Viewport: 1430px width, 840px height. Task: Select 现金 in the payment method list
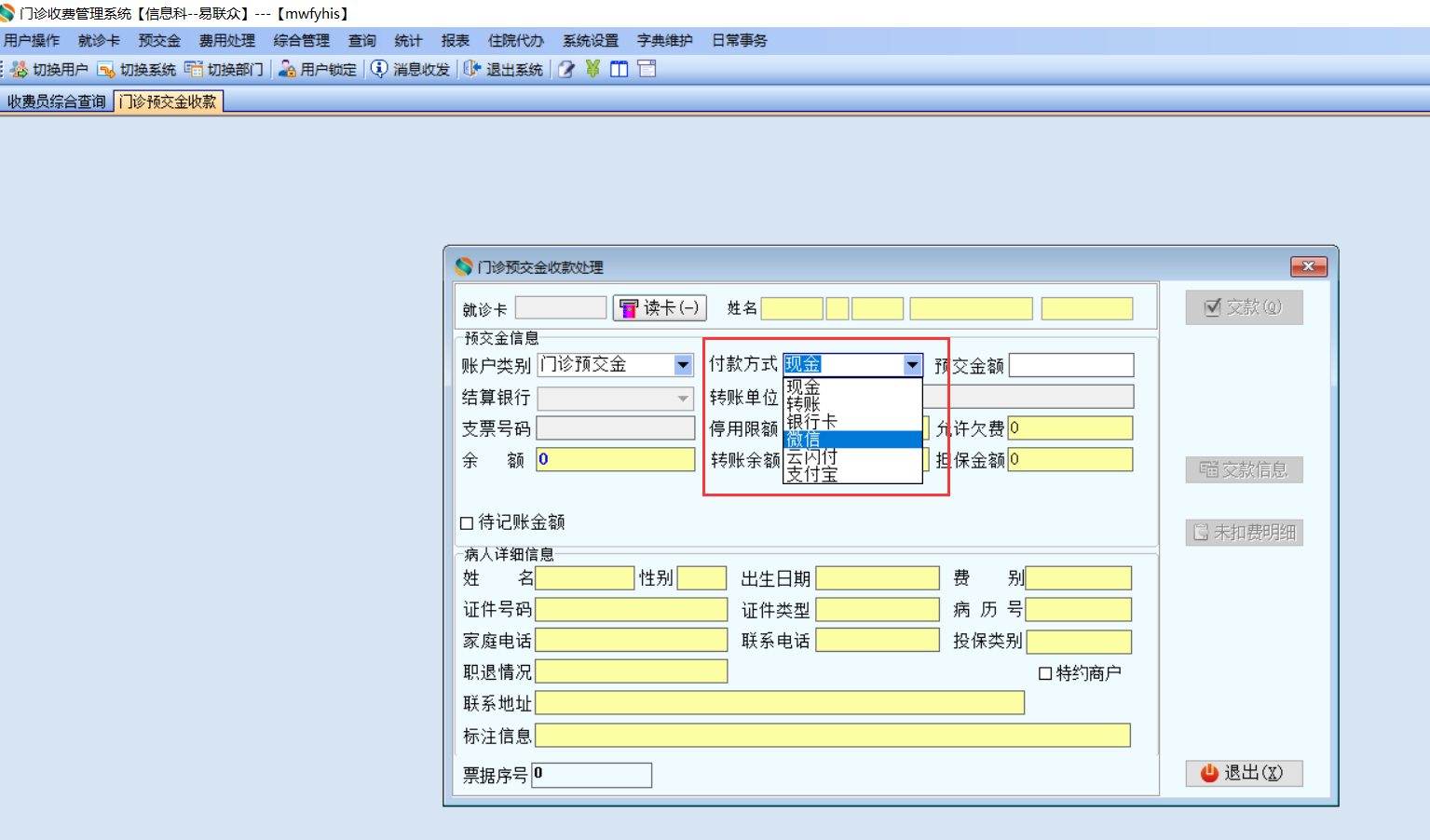pos(852,386)
